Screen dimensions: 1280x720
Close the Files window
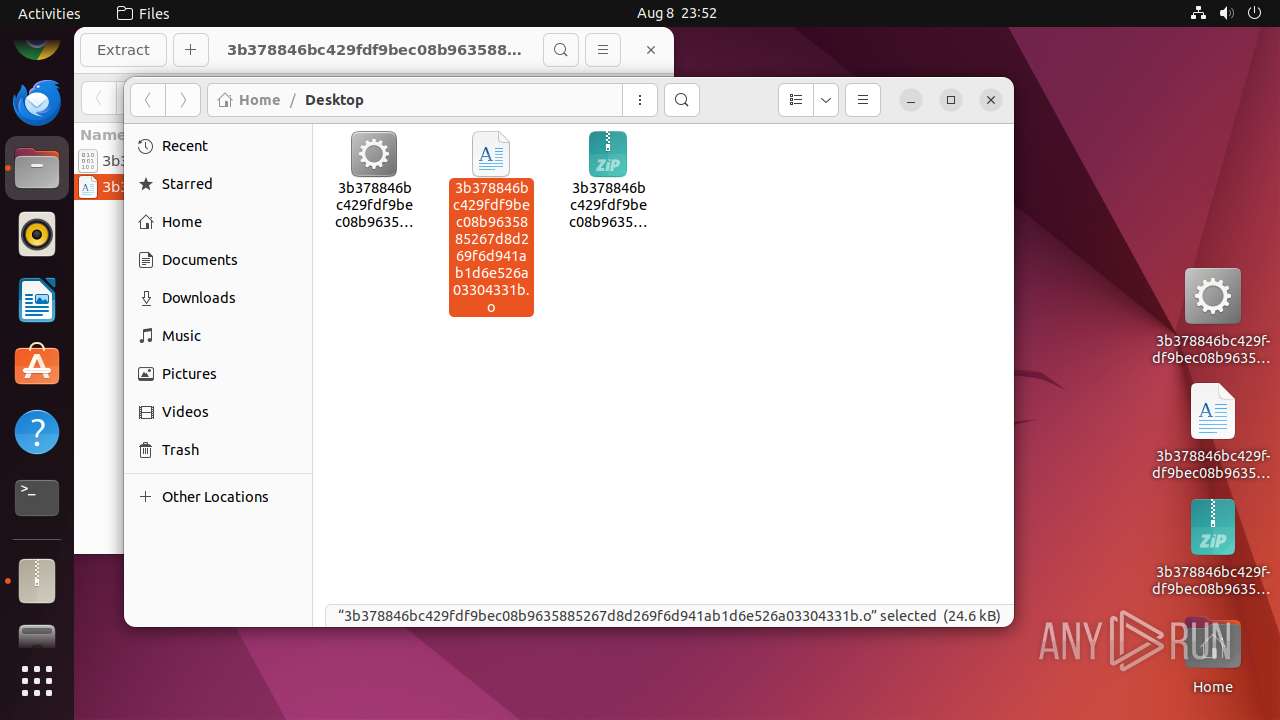(x=991, y=100)
